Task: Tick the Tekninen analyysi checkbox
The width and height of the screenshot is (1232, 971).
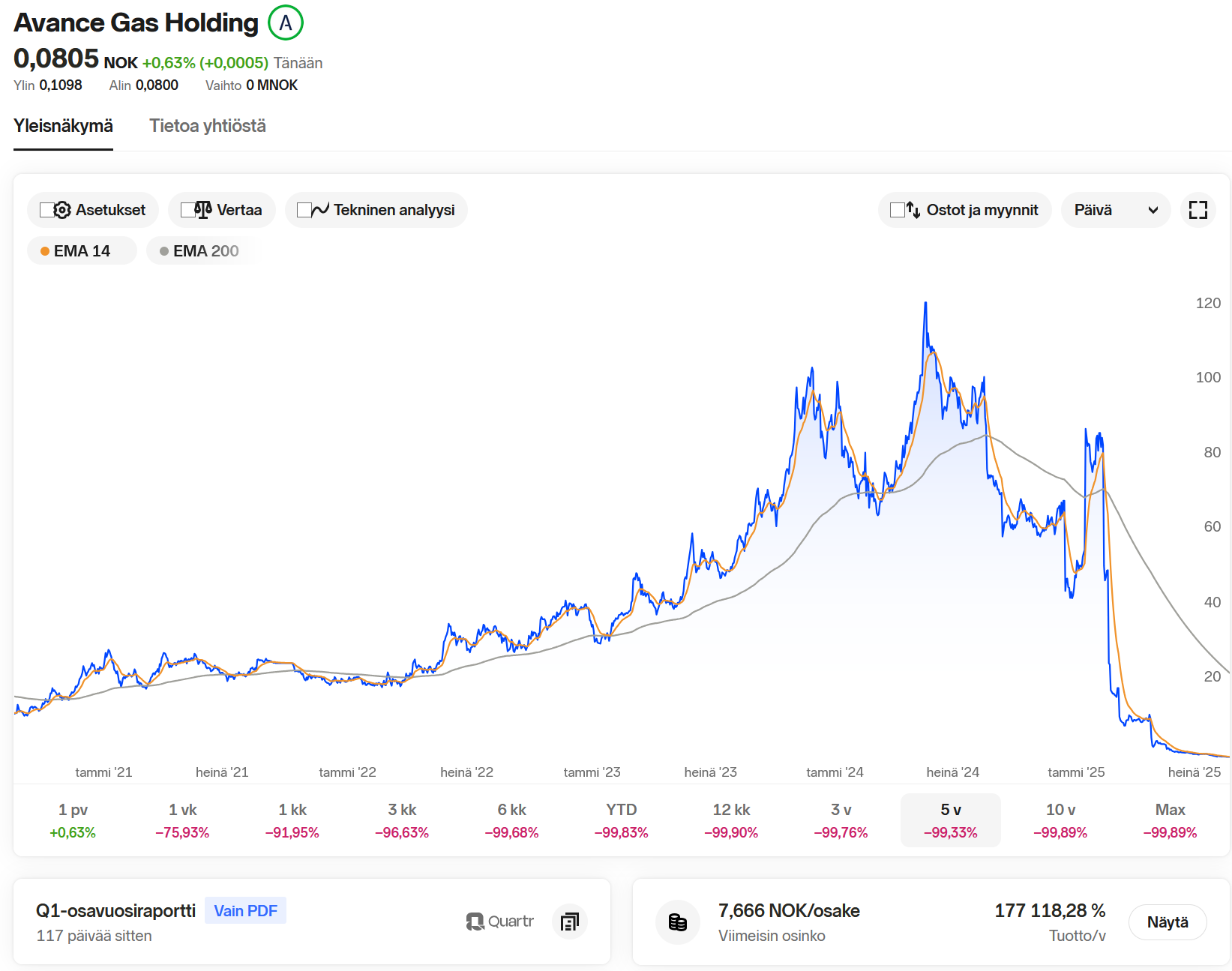Action: coord(304,210)
